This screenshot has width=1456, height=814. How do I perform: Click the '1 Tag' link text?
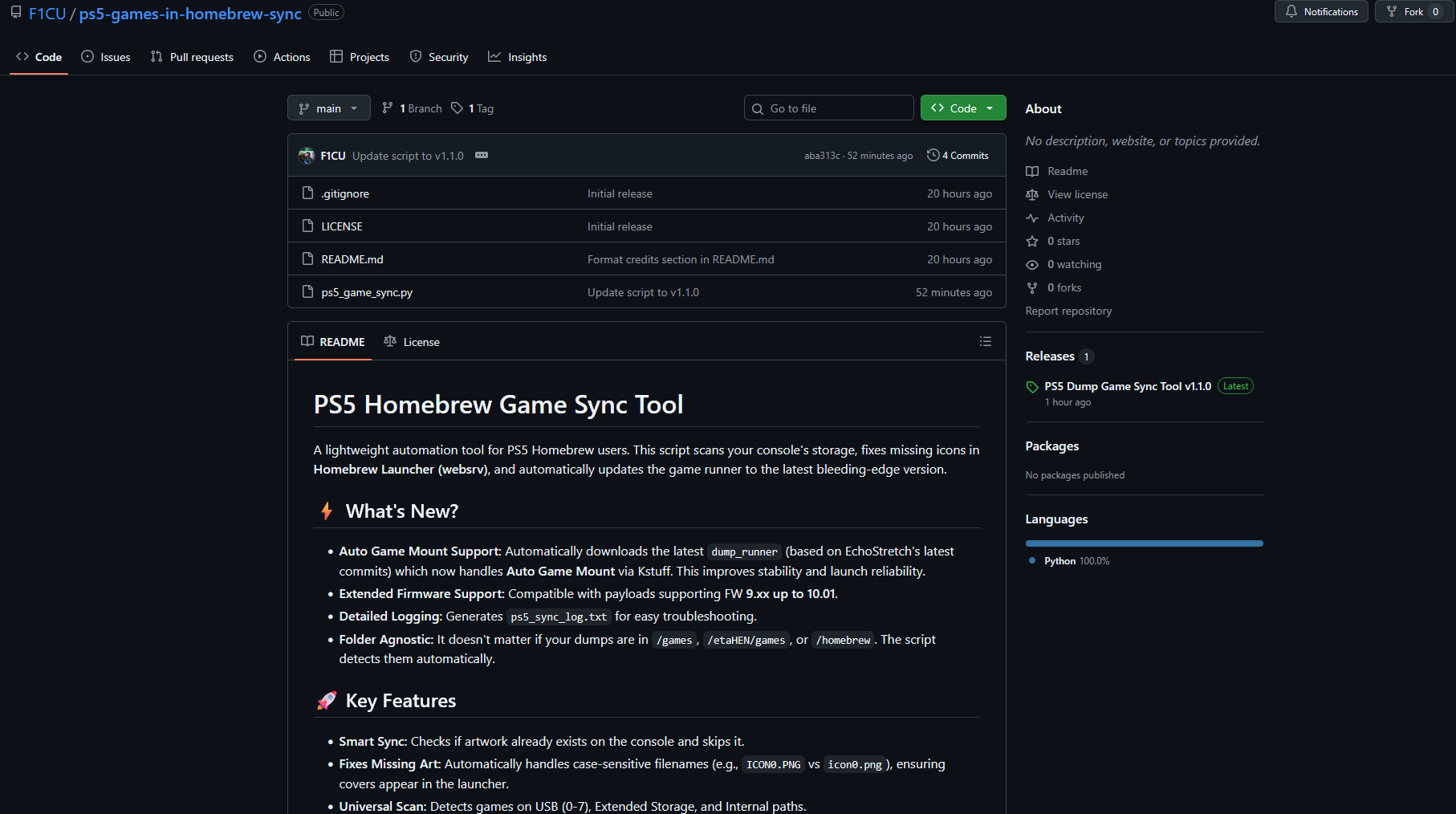point(481,108)
